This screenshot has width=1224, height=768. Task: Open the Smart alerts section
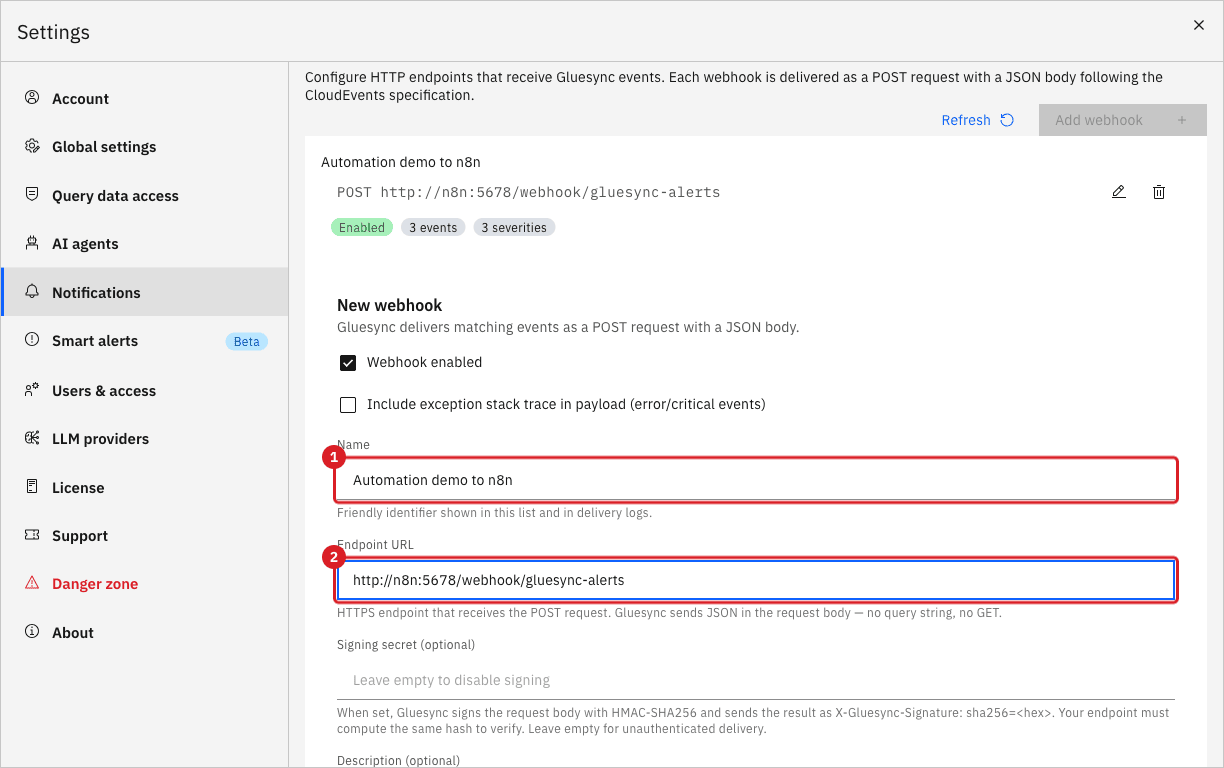145,340
